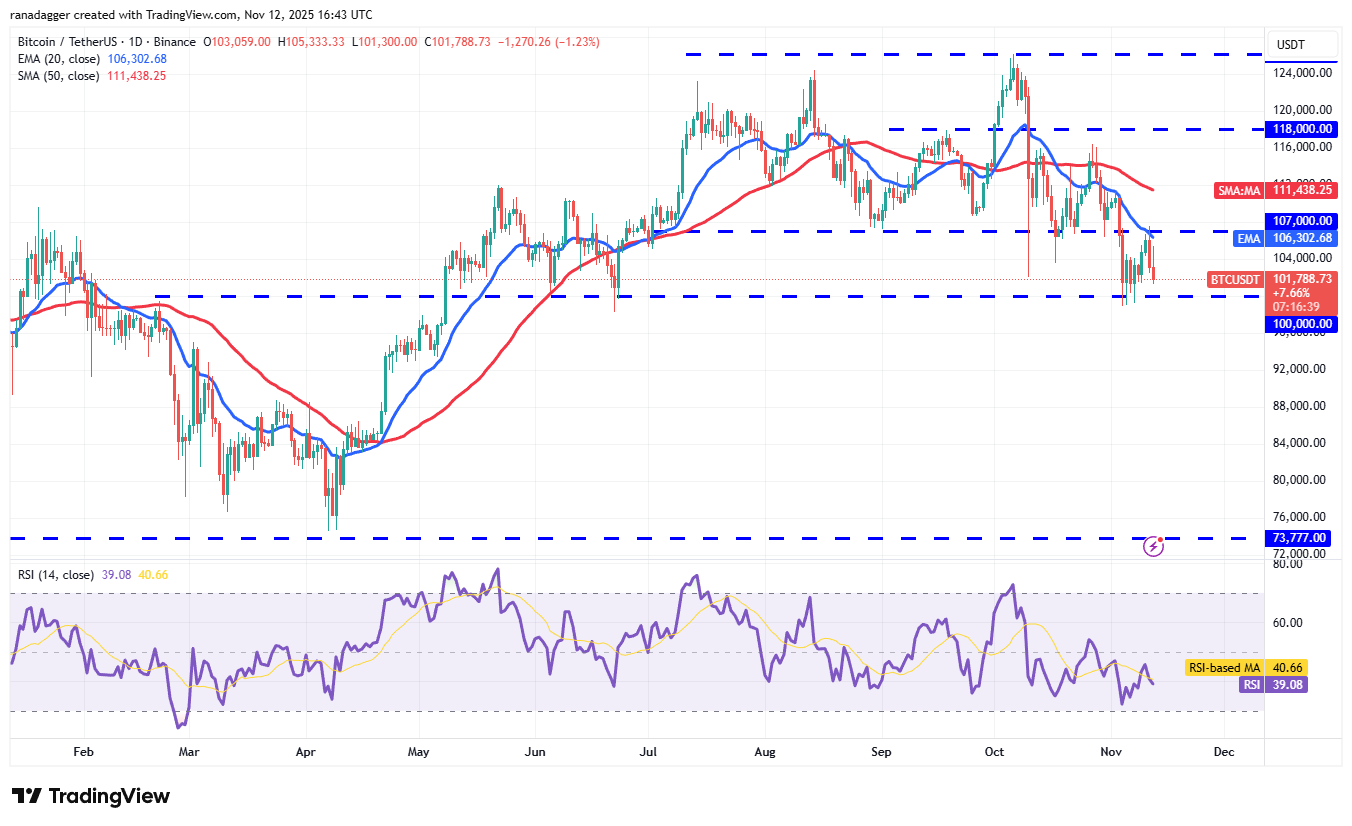Click the RSI 39.08 value label
Image resolution: width=1352 pixels, height=826 pixels.
tap(1276, 685)
